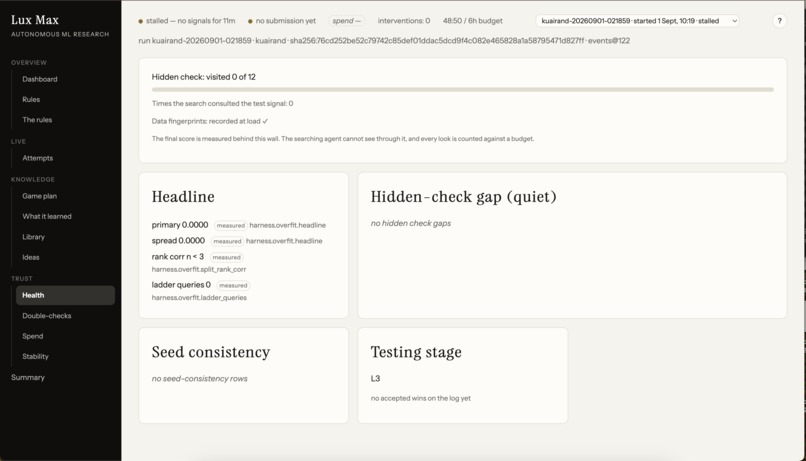Click test signal consulted count line
Image resolution: width=806 pixels, height=461 pixels.
(x=223, y=103)
